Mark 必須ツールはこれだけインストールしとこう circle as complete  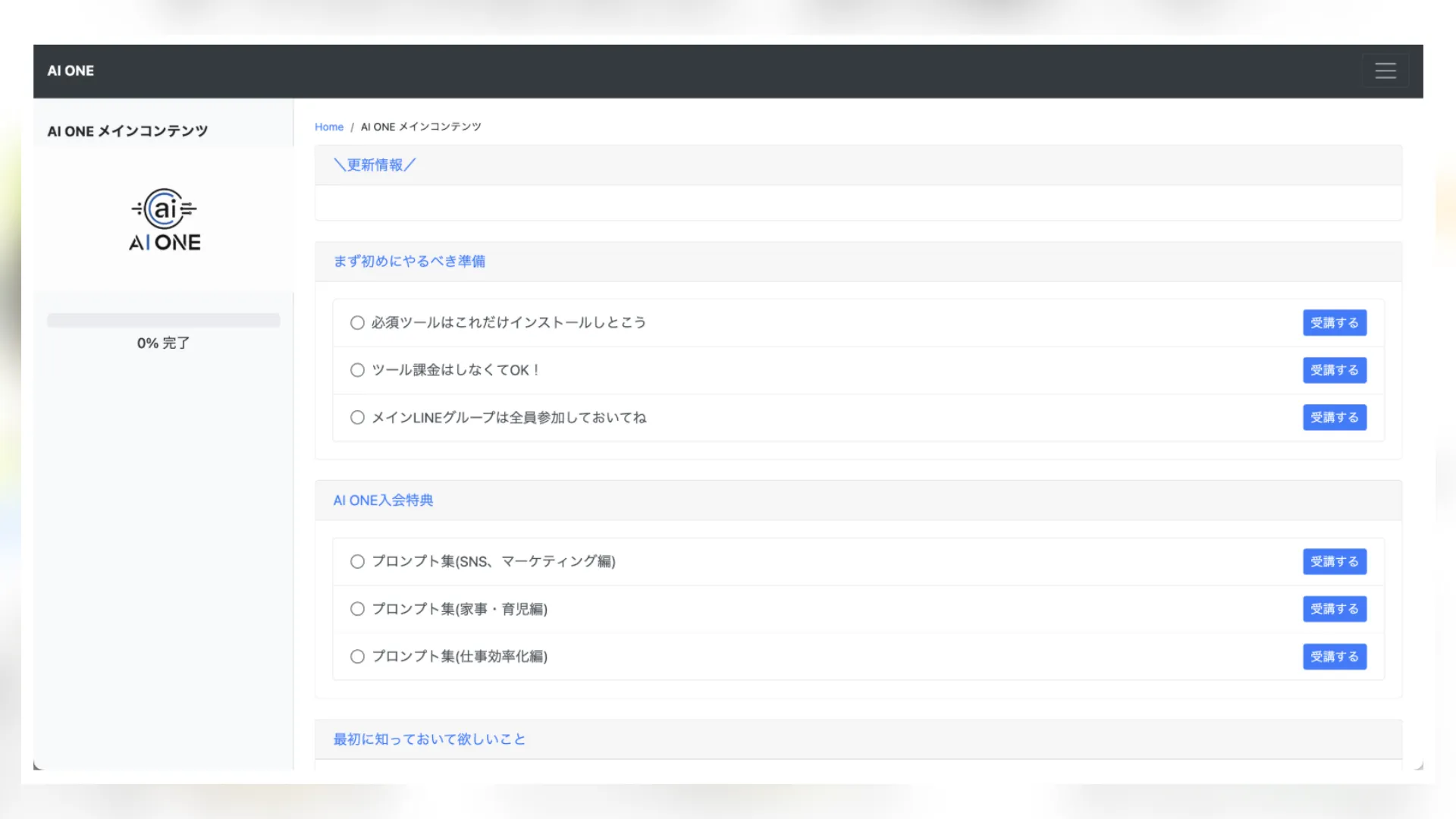[x=357, y=322]
